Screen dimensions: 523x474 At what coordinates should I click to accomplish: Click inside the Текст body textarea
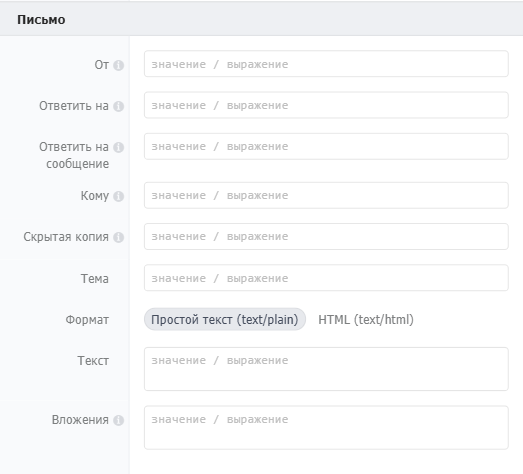coord(326,369)
